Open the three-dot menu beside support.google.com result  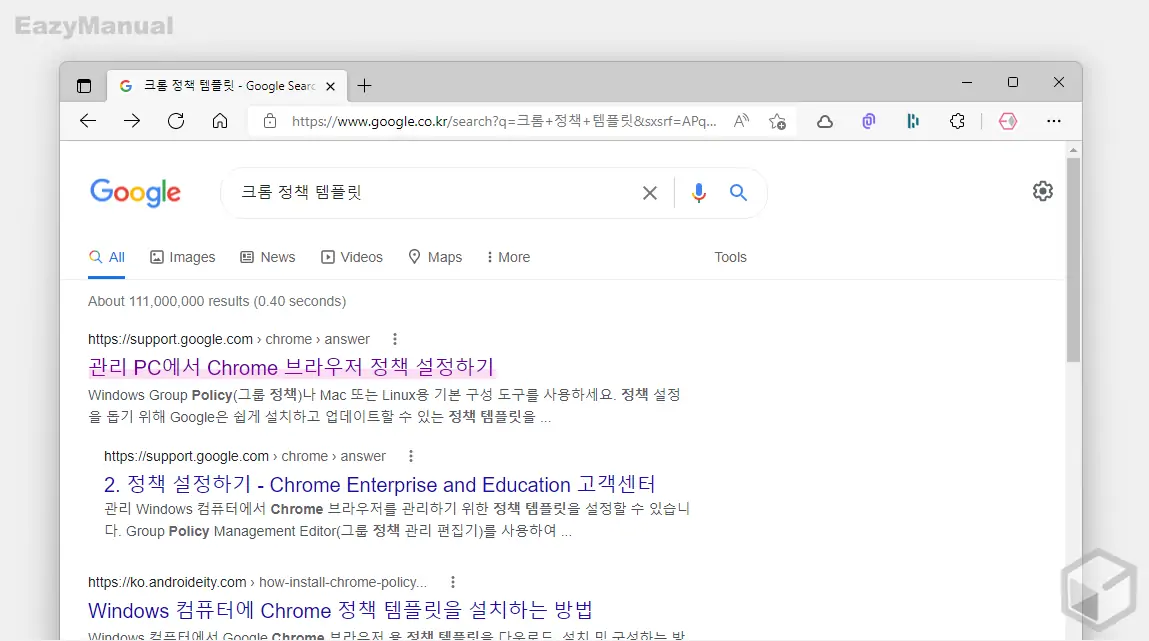tap(395, 339)
